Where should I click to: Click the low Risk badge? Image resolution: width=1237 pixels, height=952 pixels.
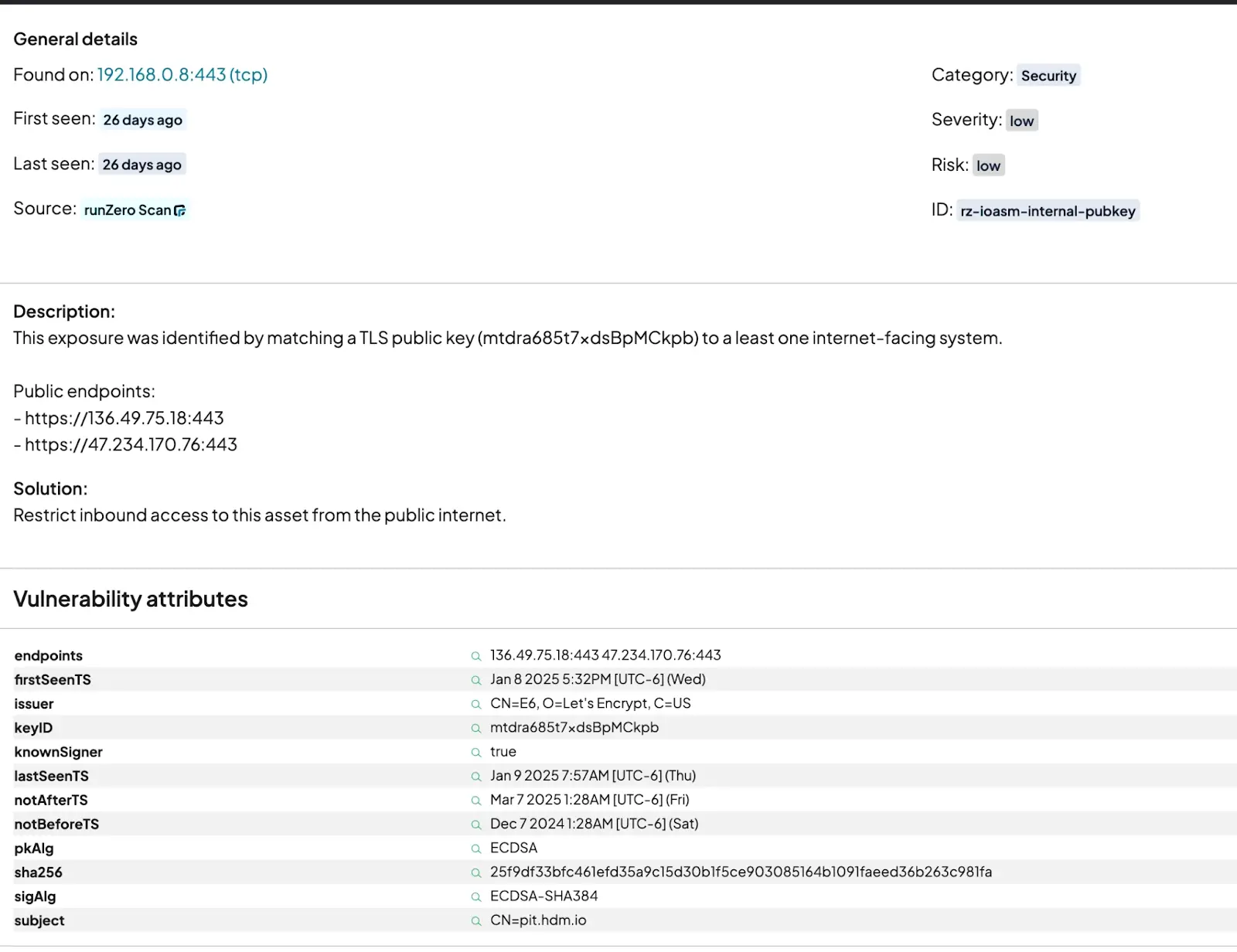point(988,165)
